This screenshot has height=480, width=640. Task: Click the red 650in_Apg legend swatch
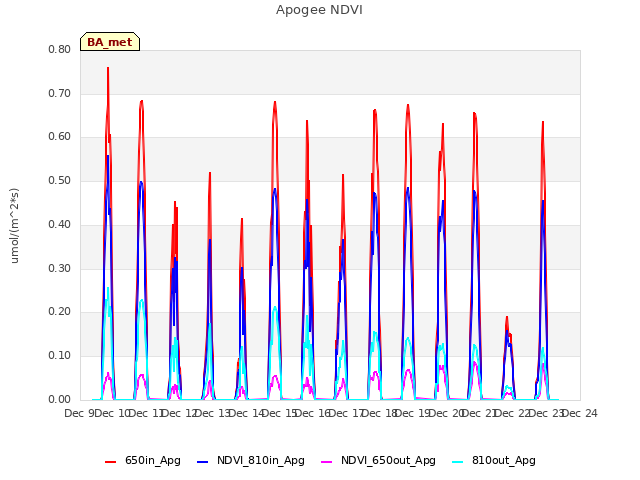point(111,461)
